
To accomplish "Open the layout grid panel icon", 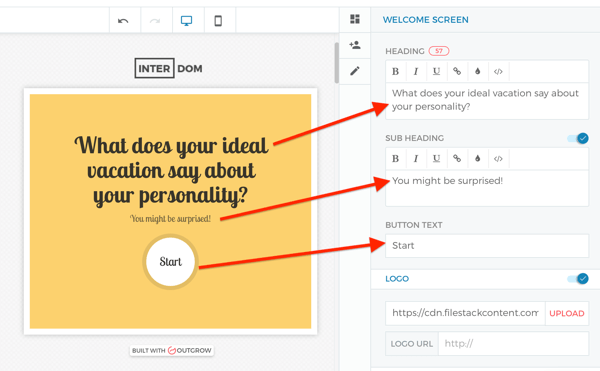I will click(x=355, y=19).
